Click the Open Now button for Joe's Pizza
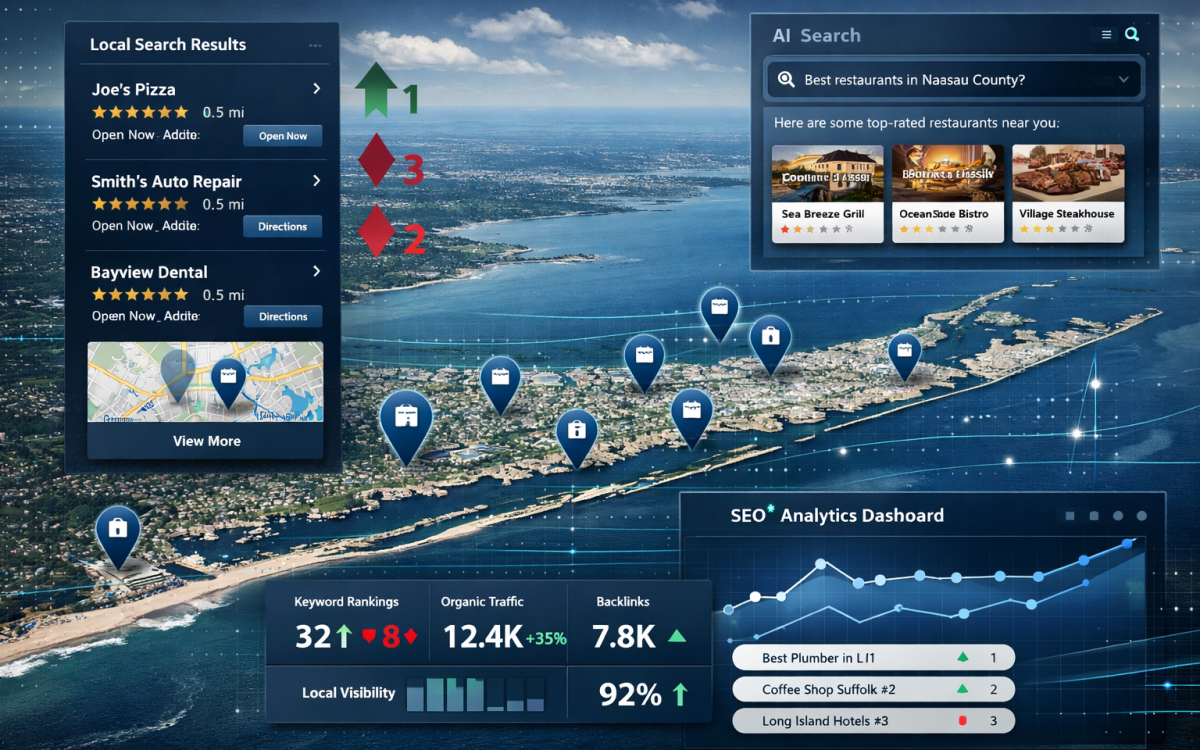1200x750 pixels. click(283, 136)
